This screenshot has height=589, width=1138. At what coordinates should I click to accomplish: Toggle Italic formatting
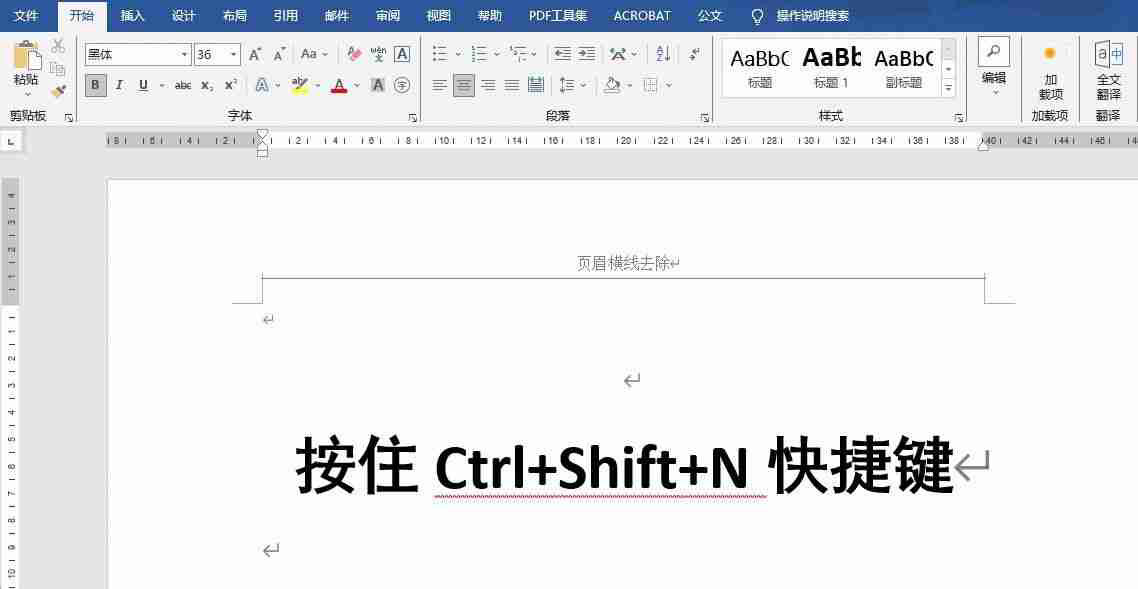pos(120,86)
